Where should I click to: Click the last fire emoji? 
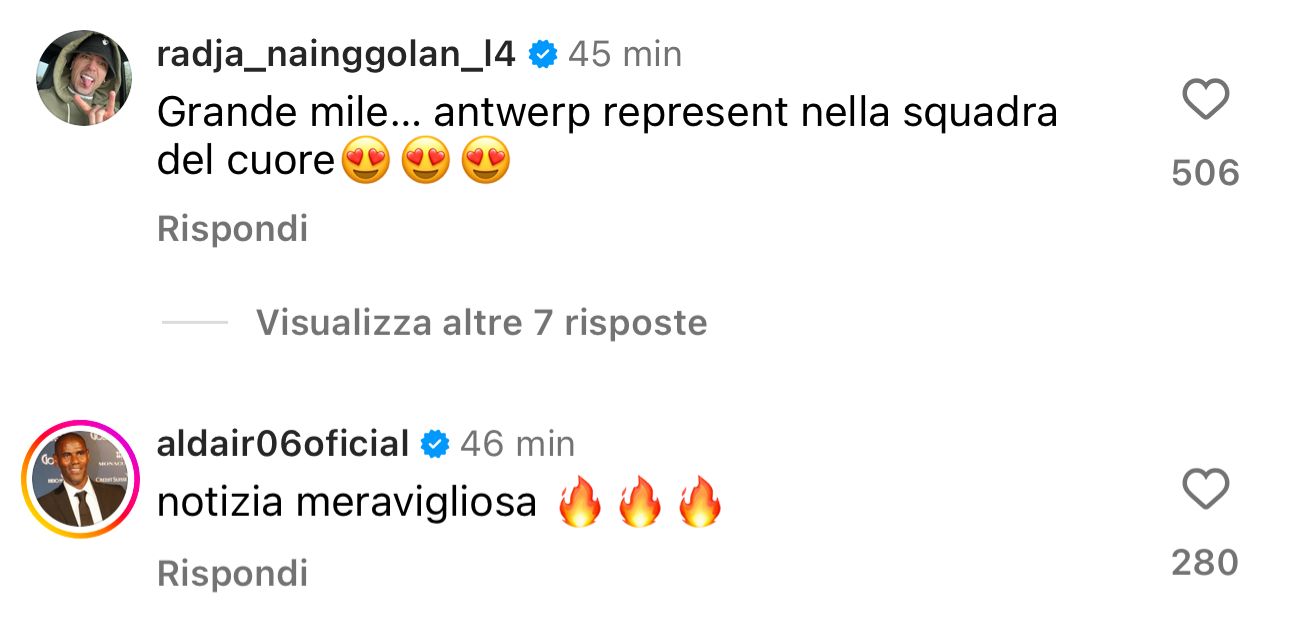700,503
